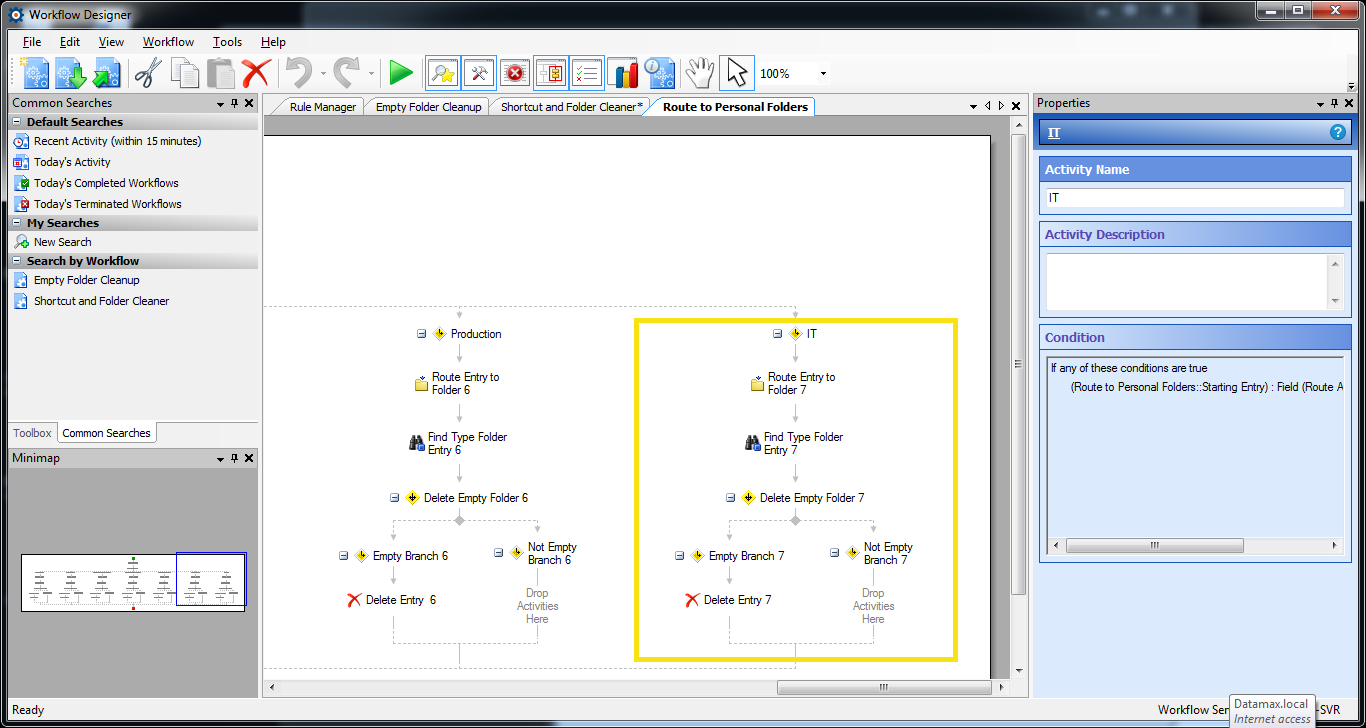Screen dimensions: 1366x728
Task: Switch to the Rule Manager tab
Action: [x=322, y=107]
